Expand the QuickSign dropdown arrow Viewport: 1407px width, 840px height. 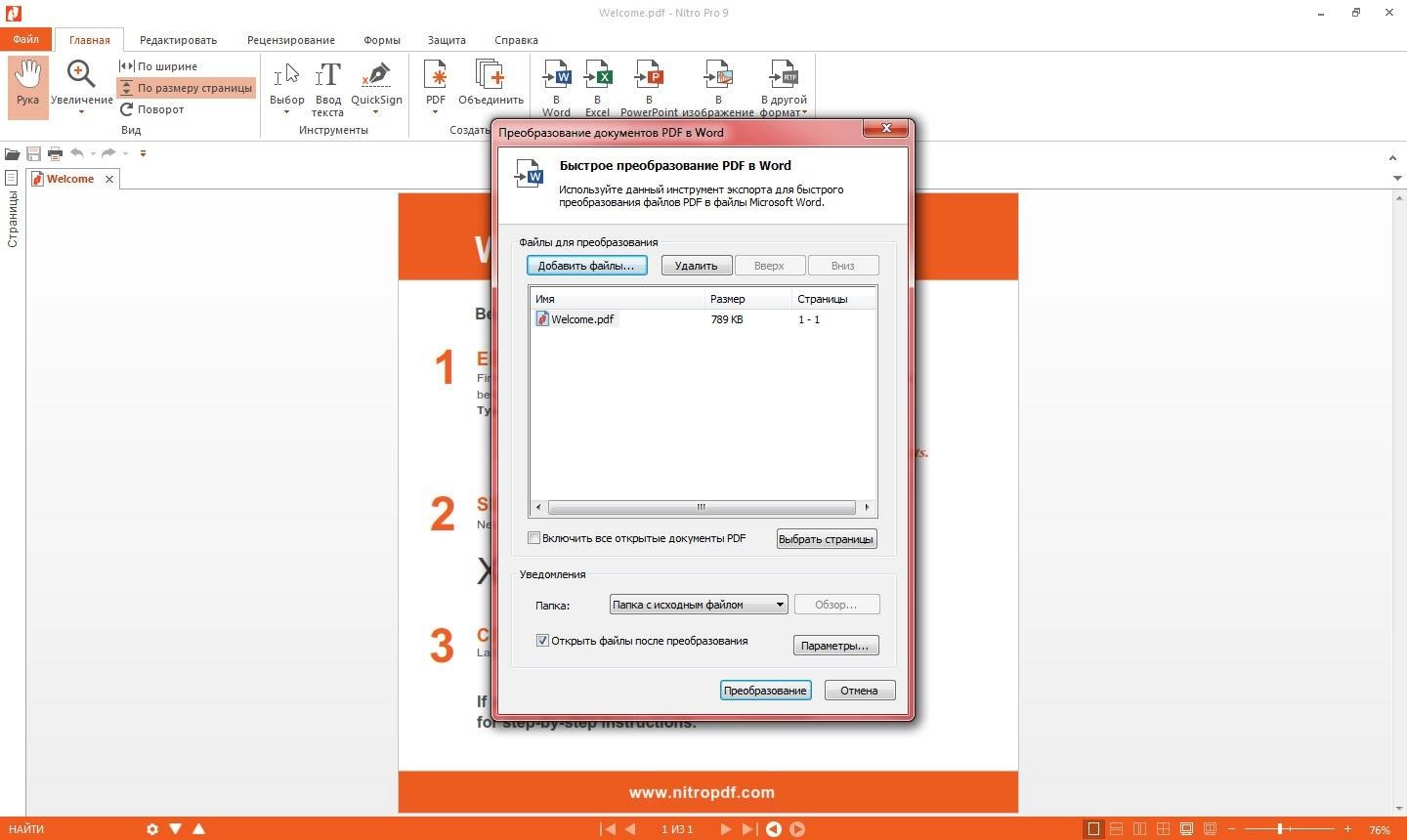(375, 112)
